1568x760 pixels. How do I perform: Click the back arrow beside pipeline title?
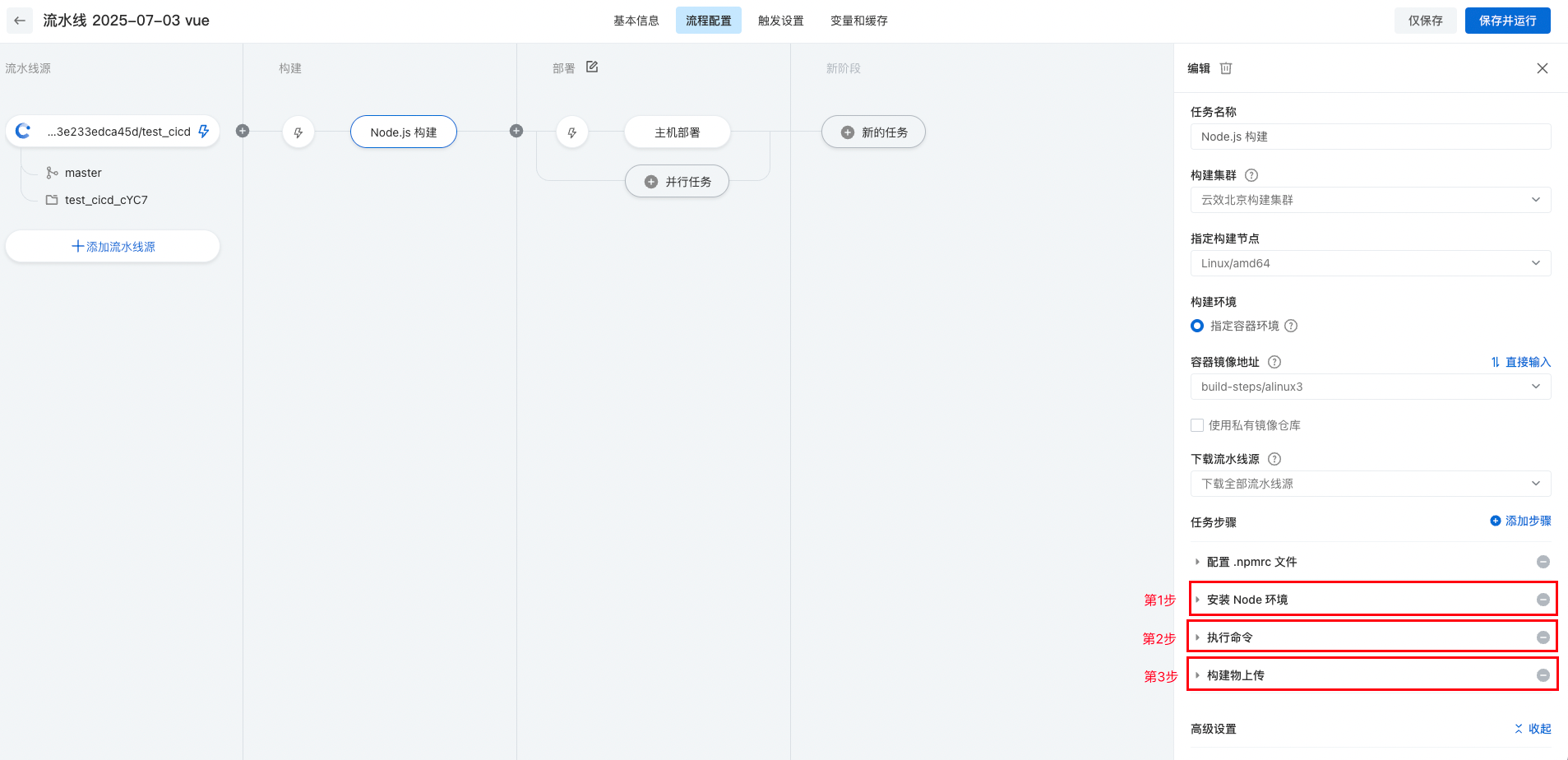[20, 21]
